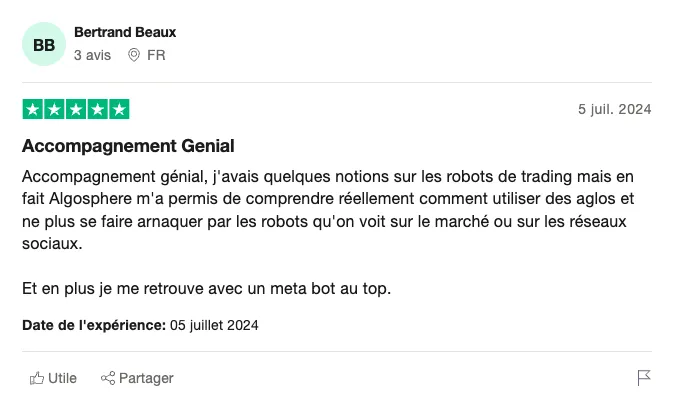
Task: Click the 3 avis review count
Action: point(92,55)
